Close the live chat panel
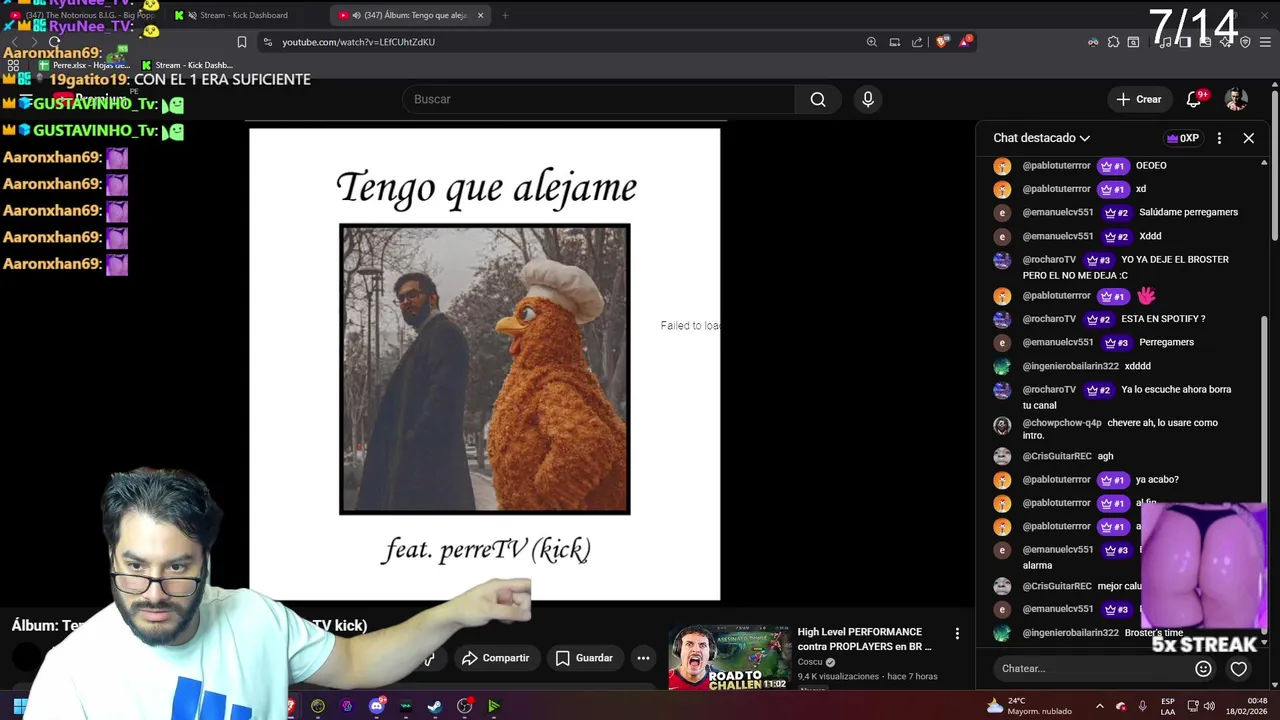 click(x=1248, y=138)
